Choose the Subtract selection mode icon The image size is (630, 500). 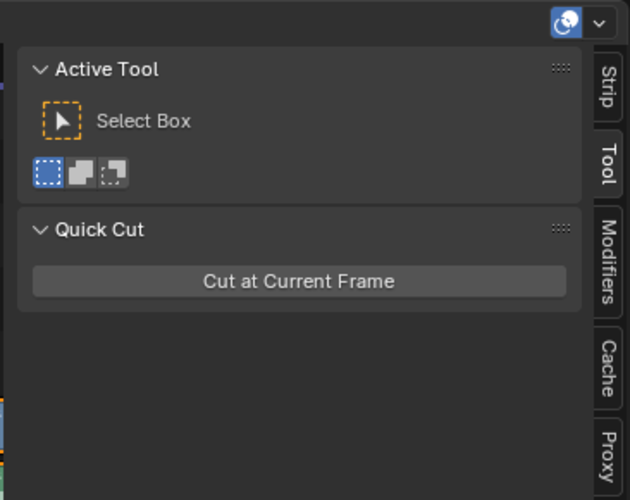click(x=113, y=172)
